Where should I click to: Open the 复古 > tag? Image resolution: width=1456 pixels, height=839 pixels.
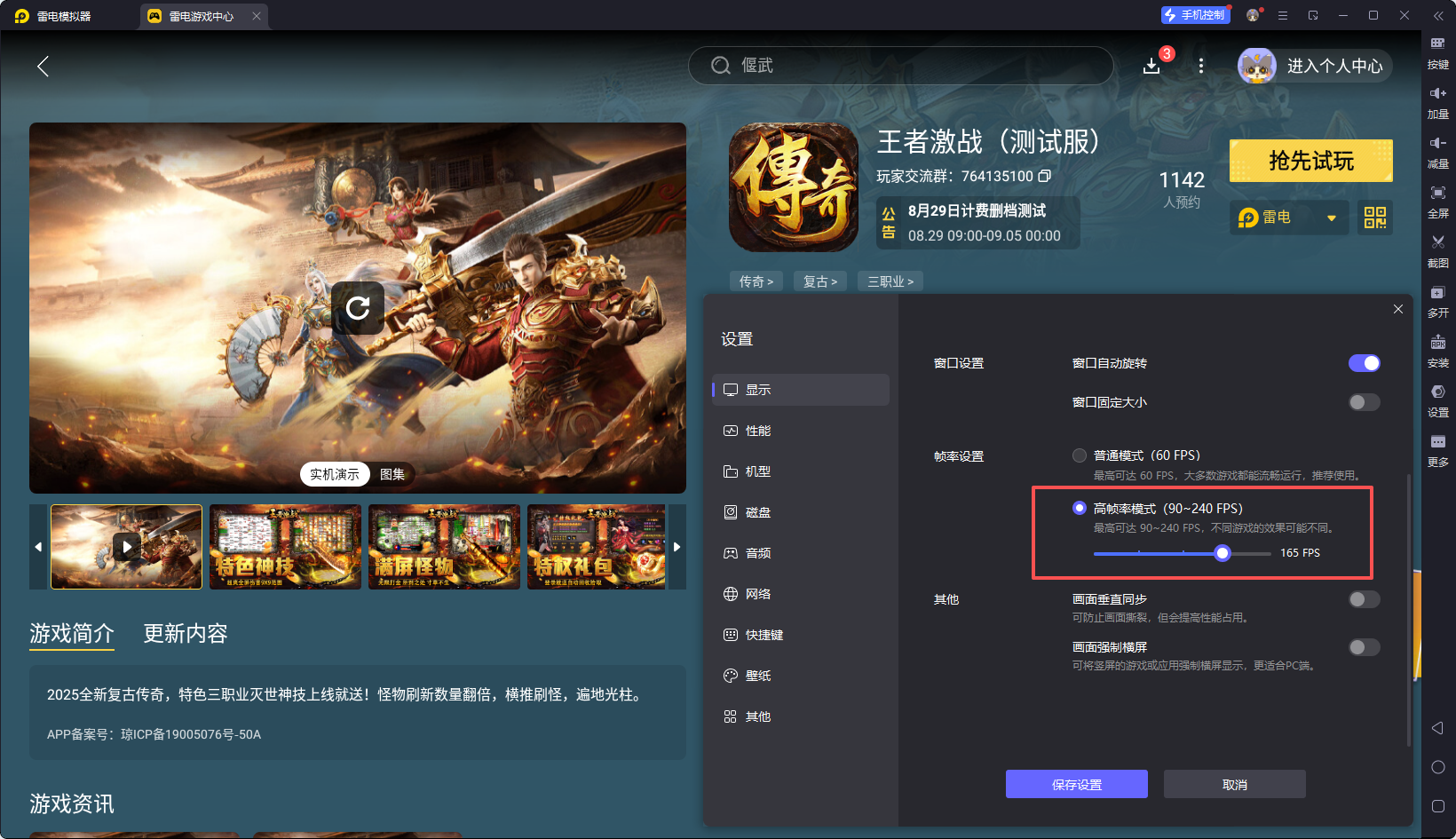[x=820, y=281]
